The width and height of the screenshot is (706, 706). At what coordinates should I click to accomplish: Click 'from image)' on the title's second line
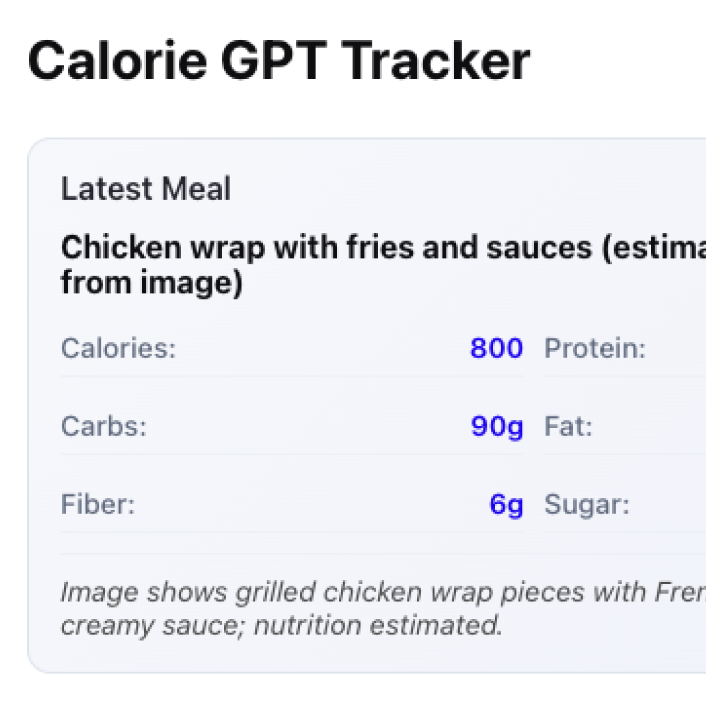[x=152, y=284]
